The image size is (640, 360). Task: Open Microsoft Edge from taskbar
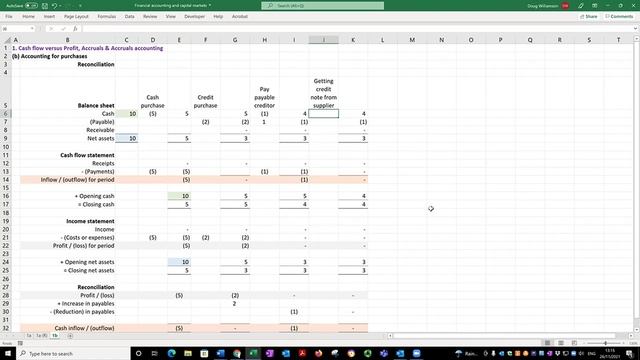point(171,353)
